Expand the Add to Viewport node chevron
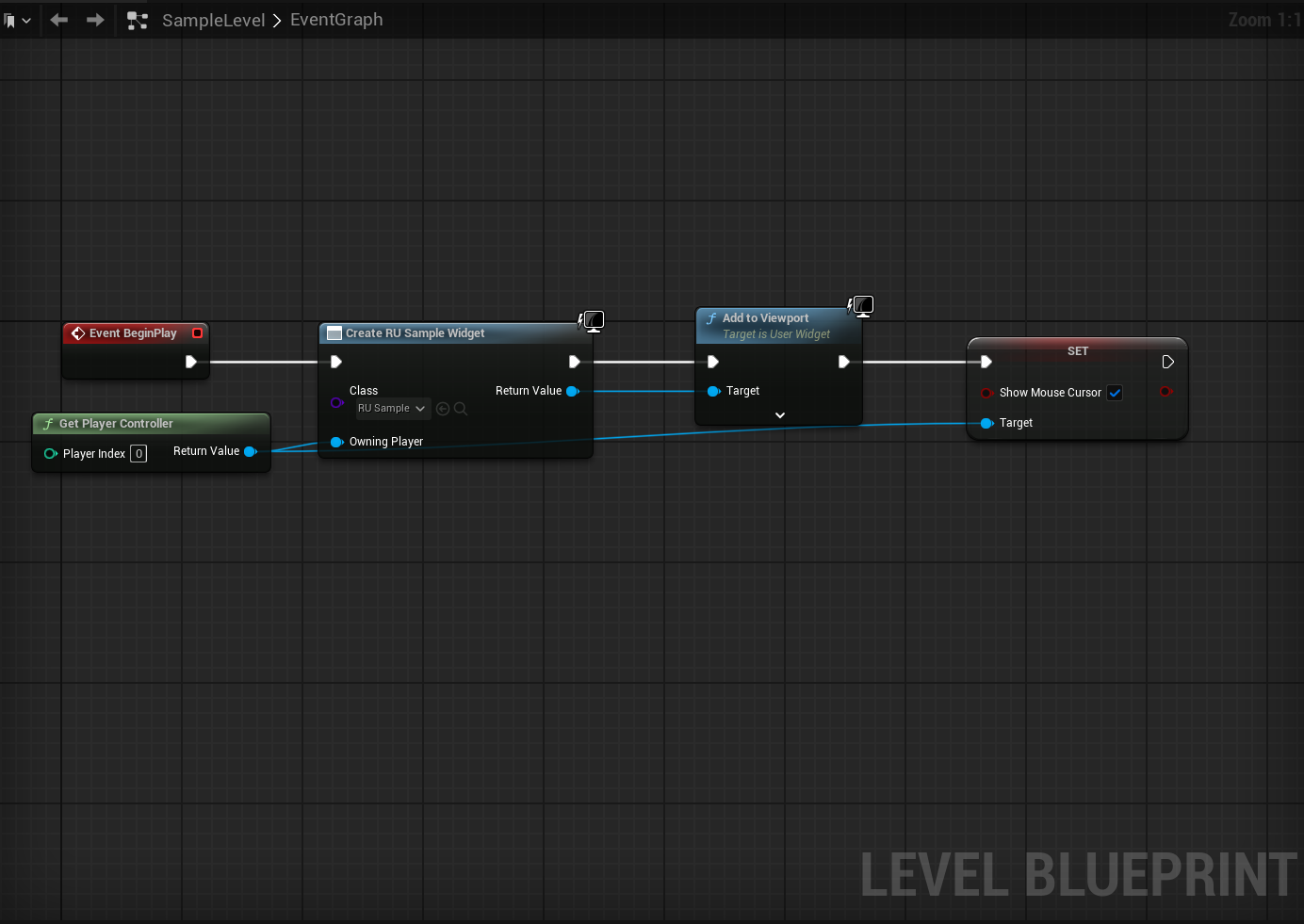The image size is (1304, 924). [x=779, y=415]
